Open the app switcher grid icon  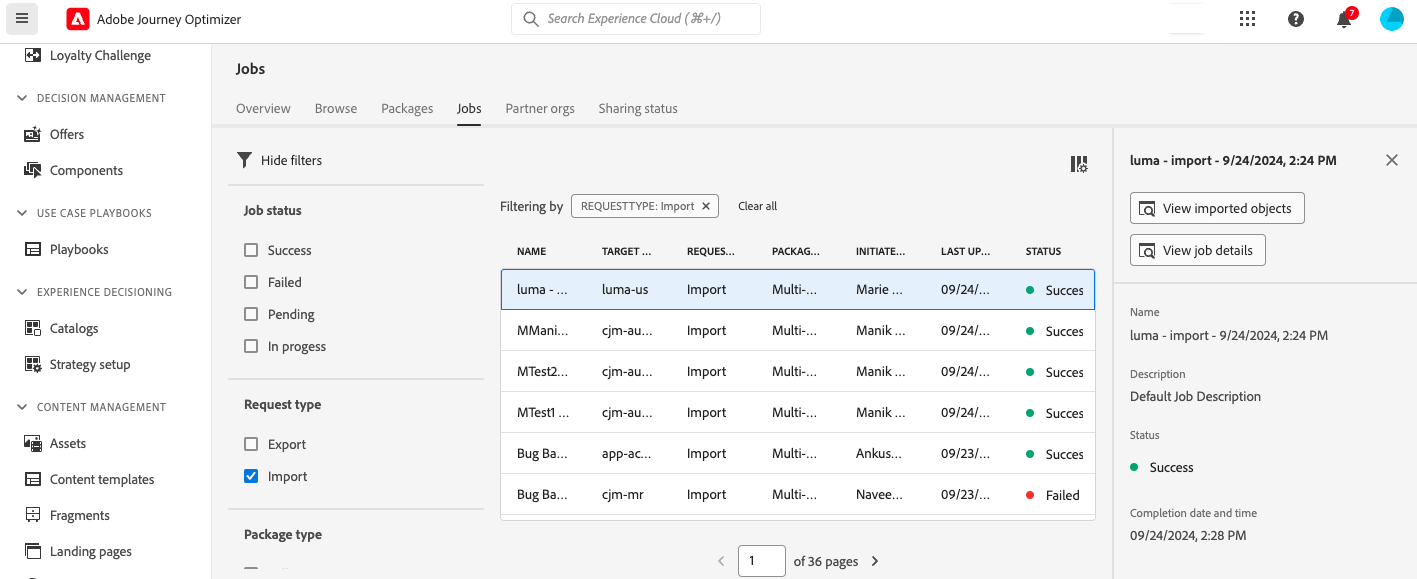click(x=1247, y=19)
